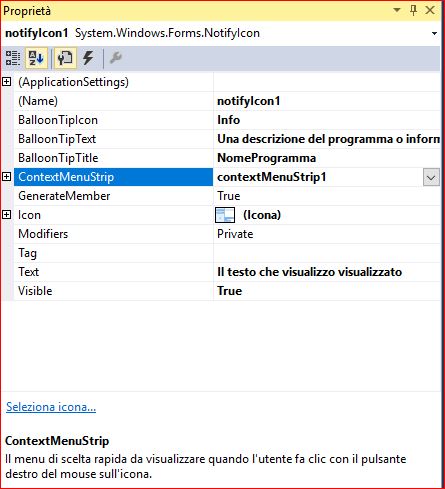This screenshot has width=445, height=489.
Task: Close the Proprietà panel
Action: point(430,10)
